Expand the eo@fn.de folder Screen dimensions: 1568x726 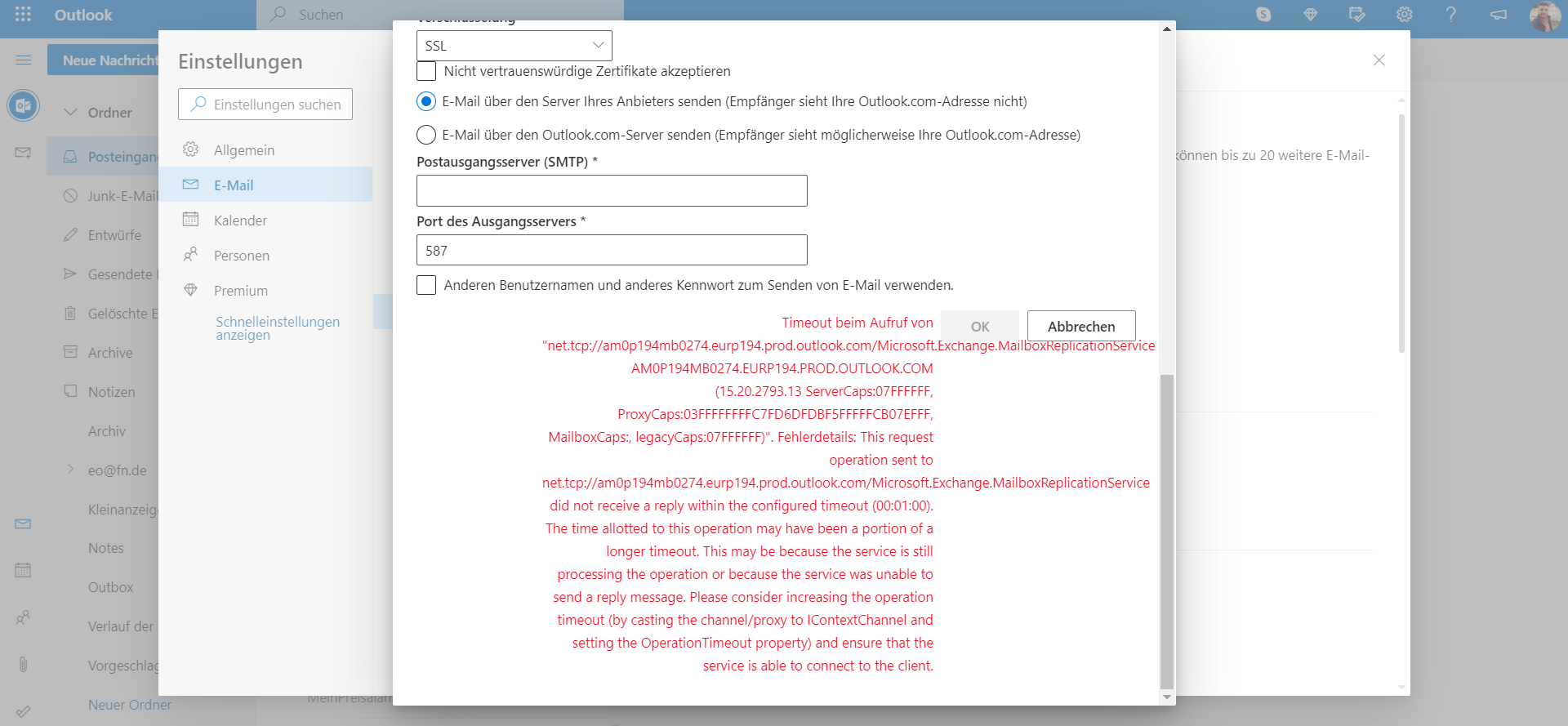[x=71, y=470]
